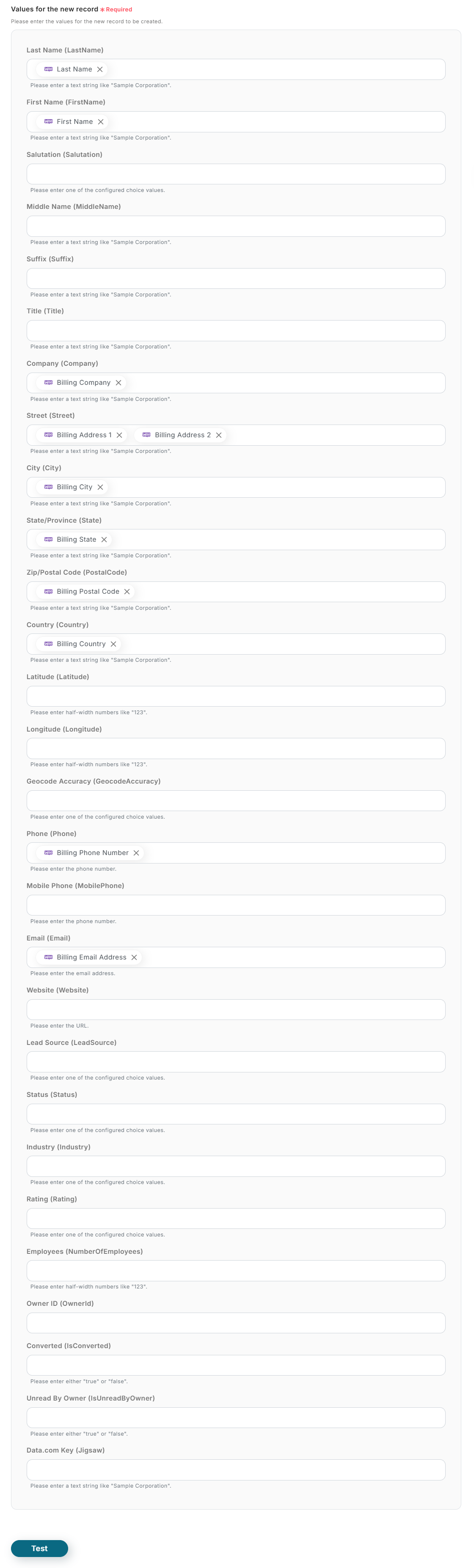Delete the Billing Address 1 tag
Viewport: 474px width, 1568px height.
pyautogui.click(x=119, y=435)
